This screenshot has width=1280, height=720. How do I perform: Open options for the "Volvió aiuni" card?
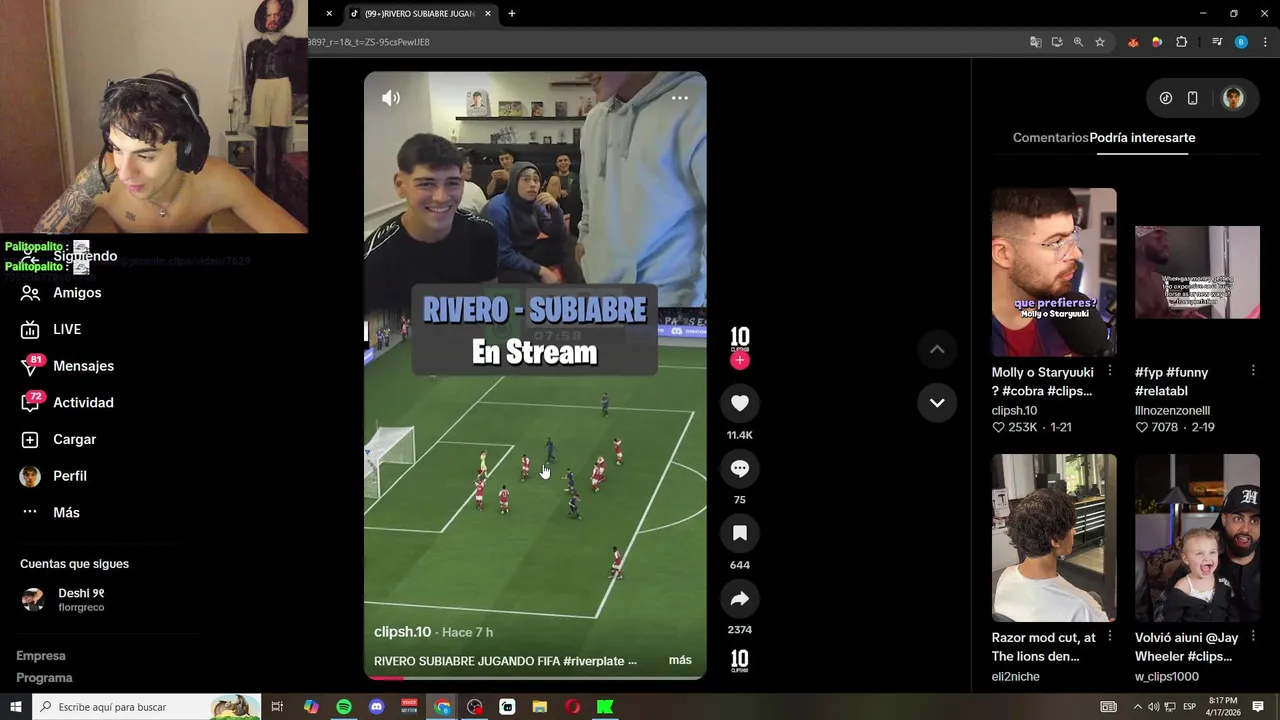pyautogui.click(x=1253, y=636)
